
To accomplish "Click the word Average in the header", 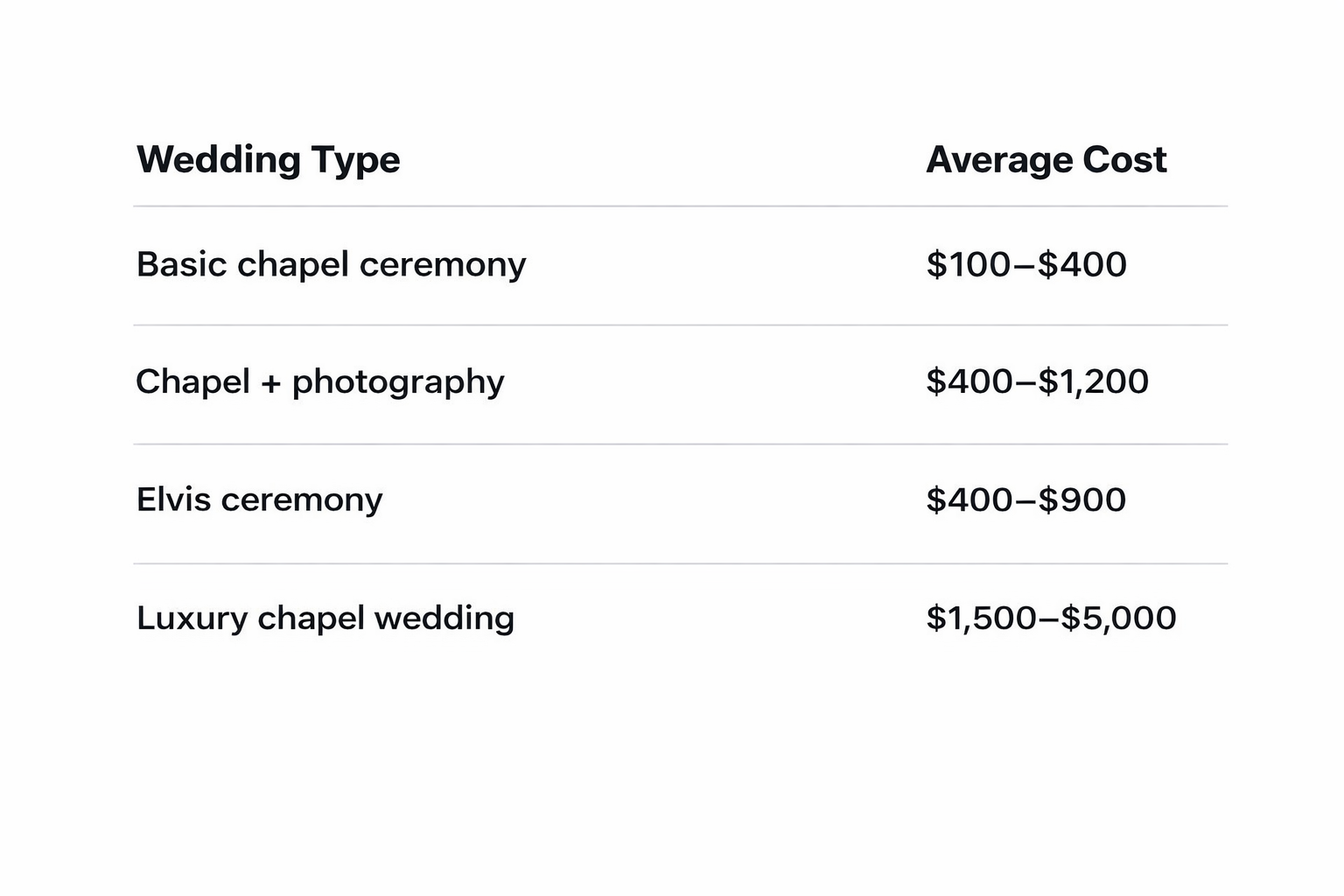I will click(999, 160).
